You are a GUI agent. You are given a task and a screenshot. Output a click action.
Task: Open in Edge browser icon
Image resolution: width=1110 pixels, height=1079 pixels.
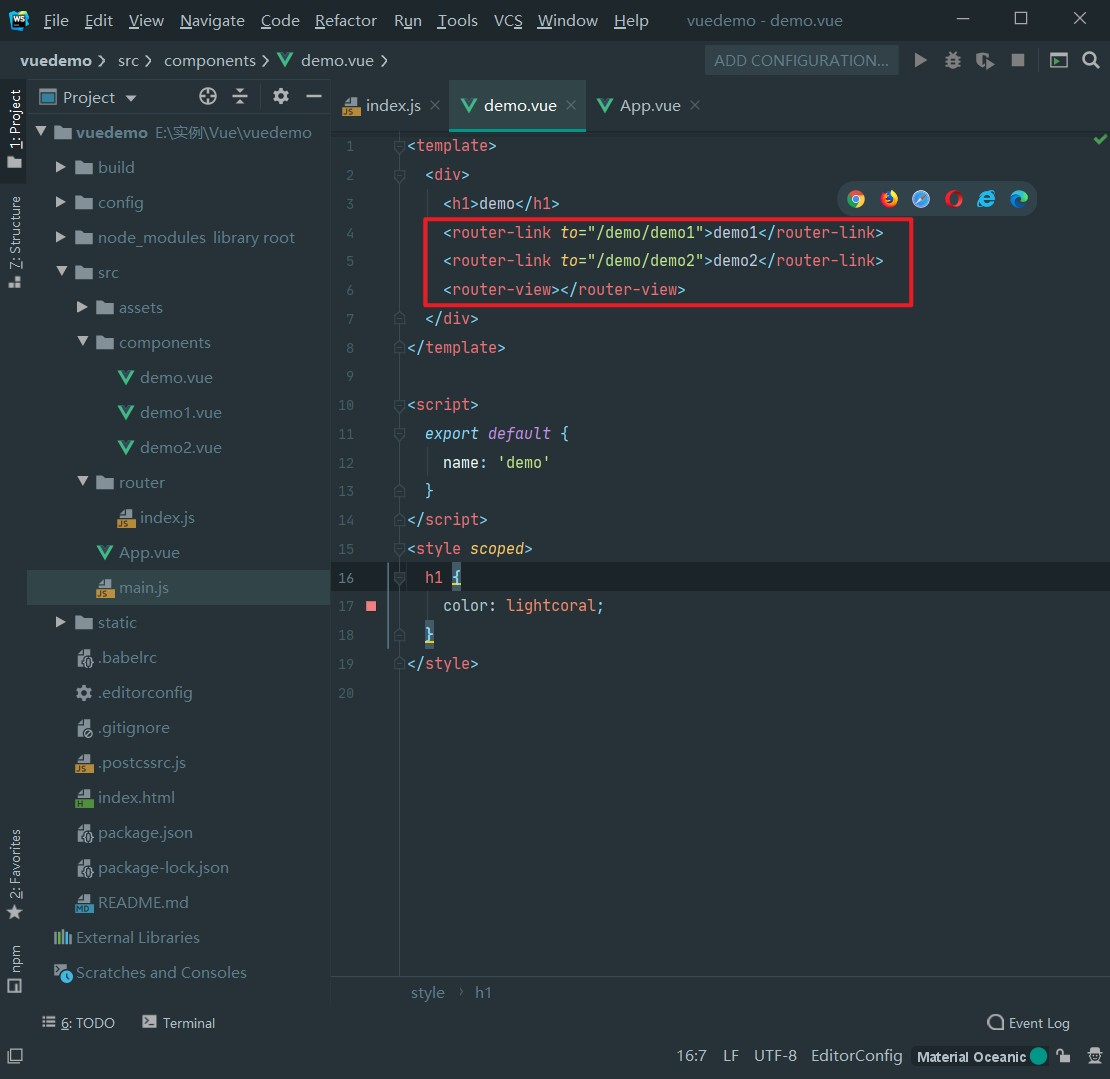pyautogui.click(x=1019, y=200)
